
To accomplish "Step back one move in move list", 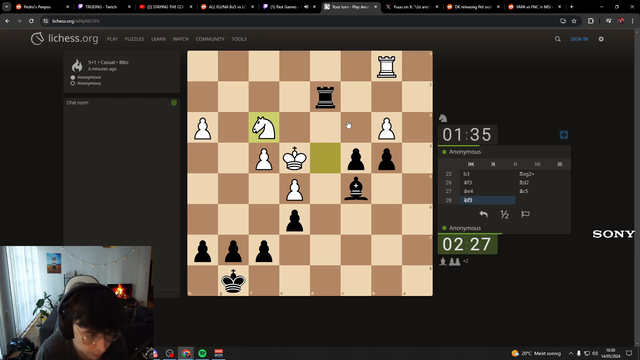I will coord(493,164).
